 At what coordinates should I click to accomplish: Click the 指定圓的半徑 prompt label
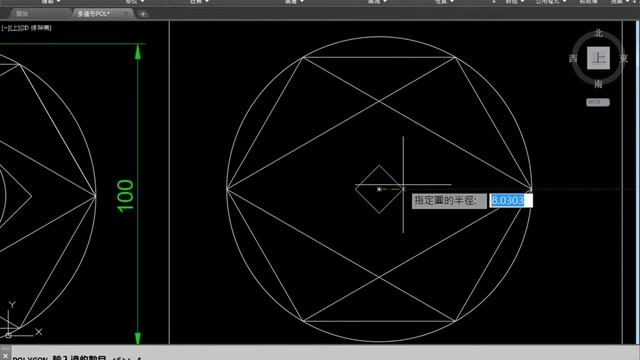pyautogui.click(x=449, y=200)
